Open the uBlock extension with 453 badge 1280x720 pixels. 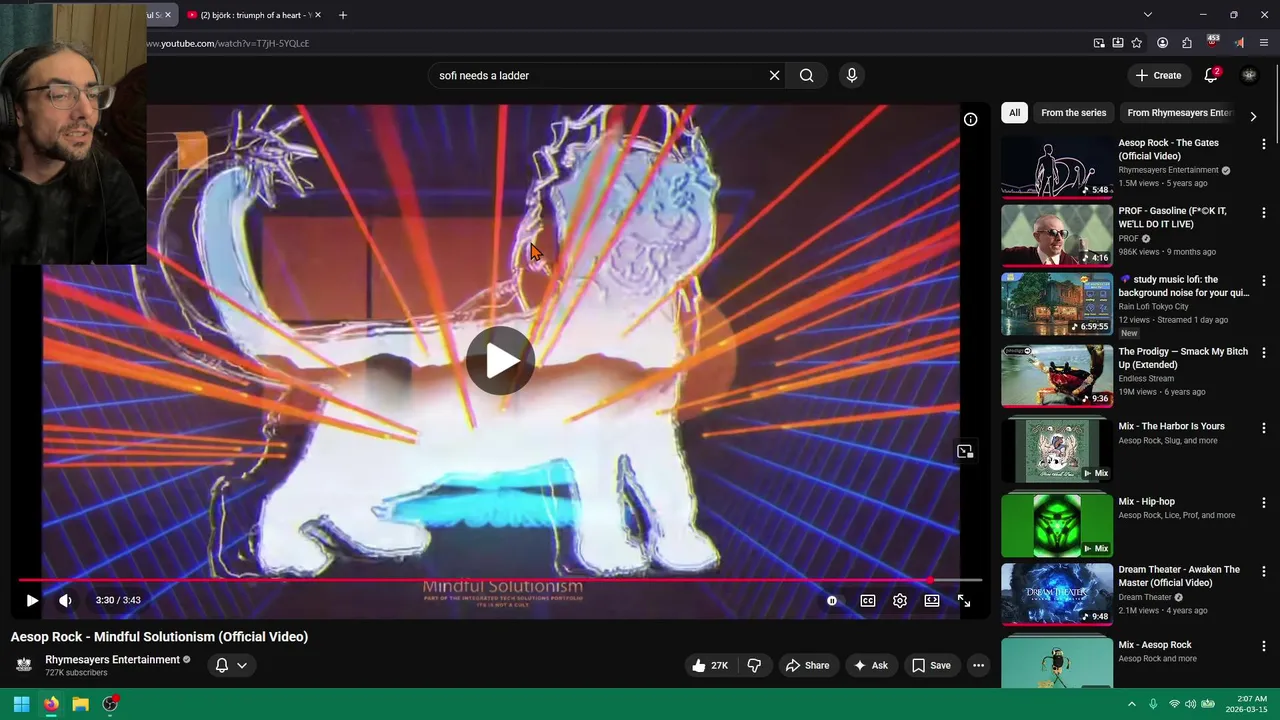coord(1213,42)
